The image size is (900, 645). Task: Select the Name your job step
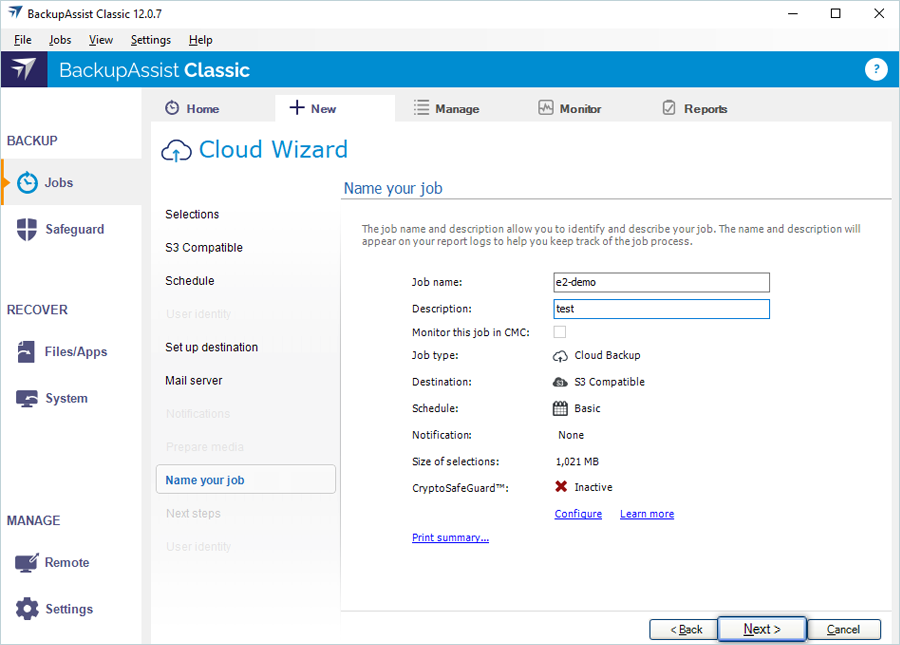246,479
